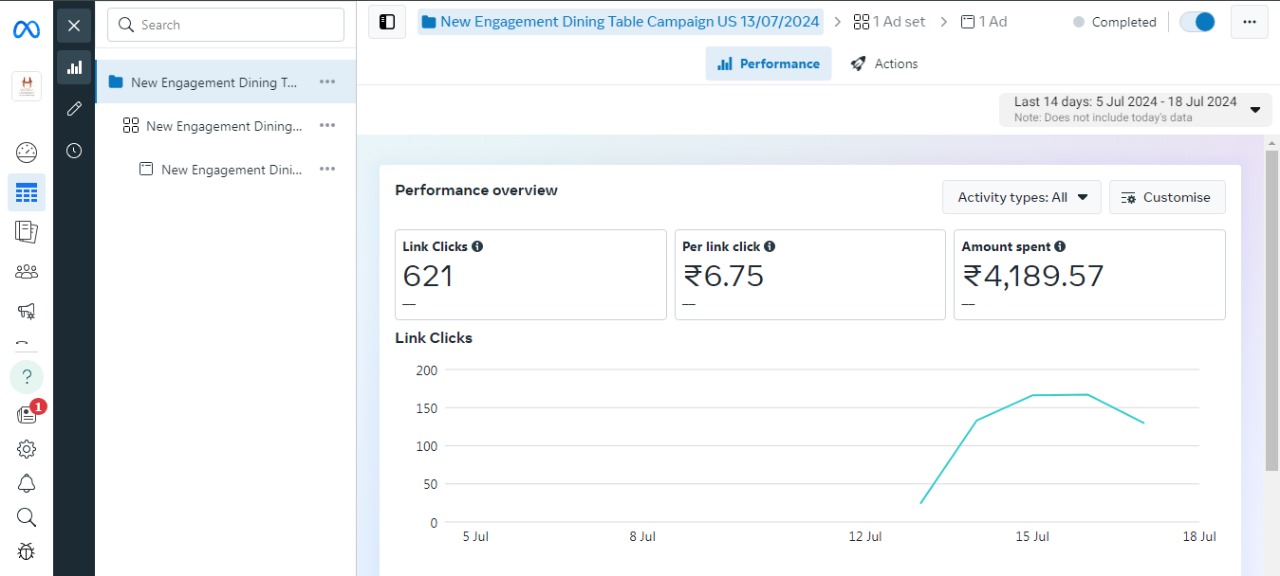Open the Audiences people icon
The height and width of the screenshot is (576, 1280).
pyautogui.click(x=27, y=271)
